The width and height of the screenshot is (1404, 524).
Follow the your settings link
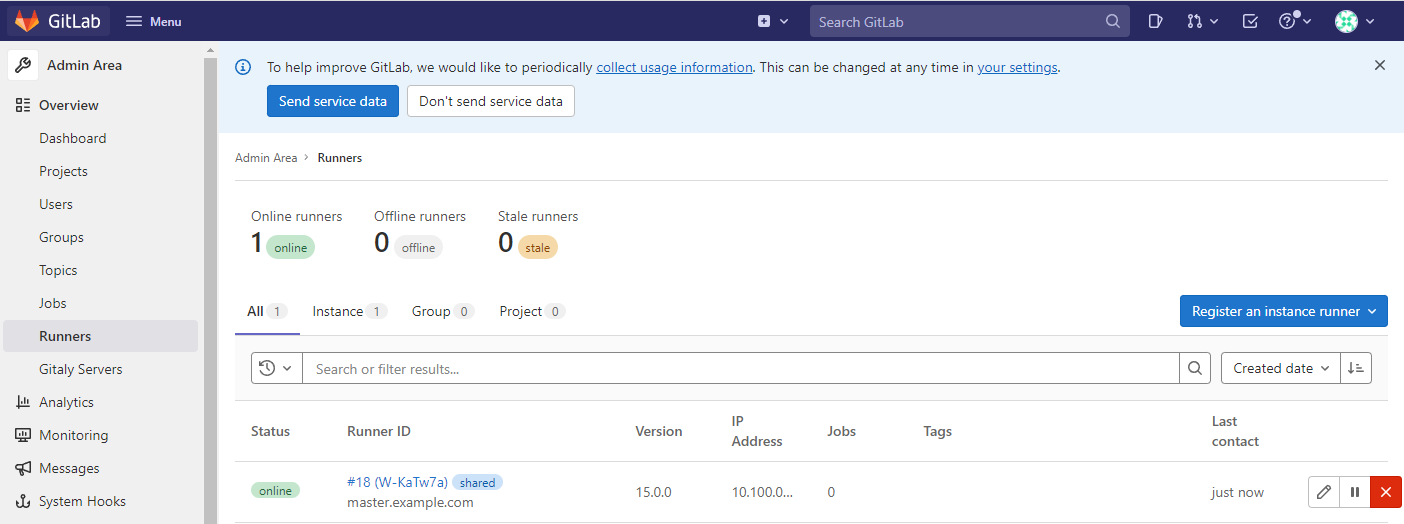[x=1017, y=67]
